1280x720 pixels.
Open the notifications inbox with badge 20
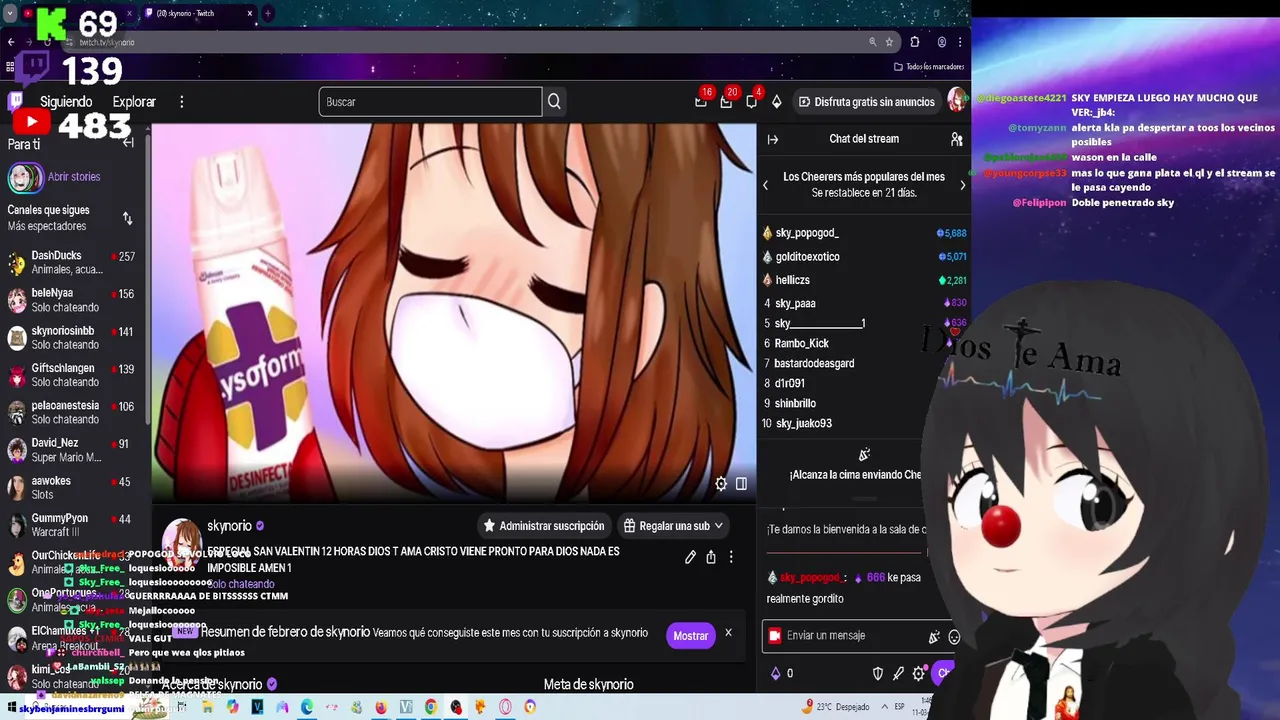tap(726, 101)
